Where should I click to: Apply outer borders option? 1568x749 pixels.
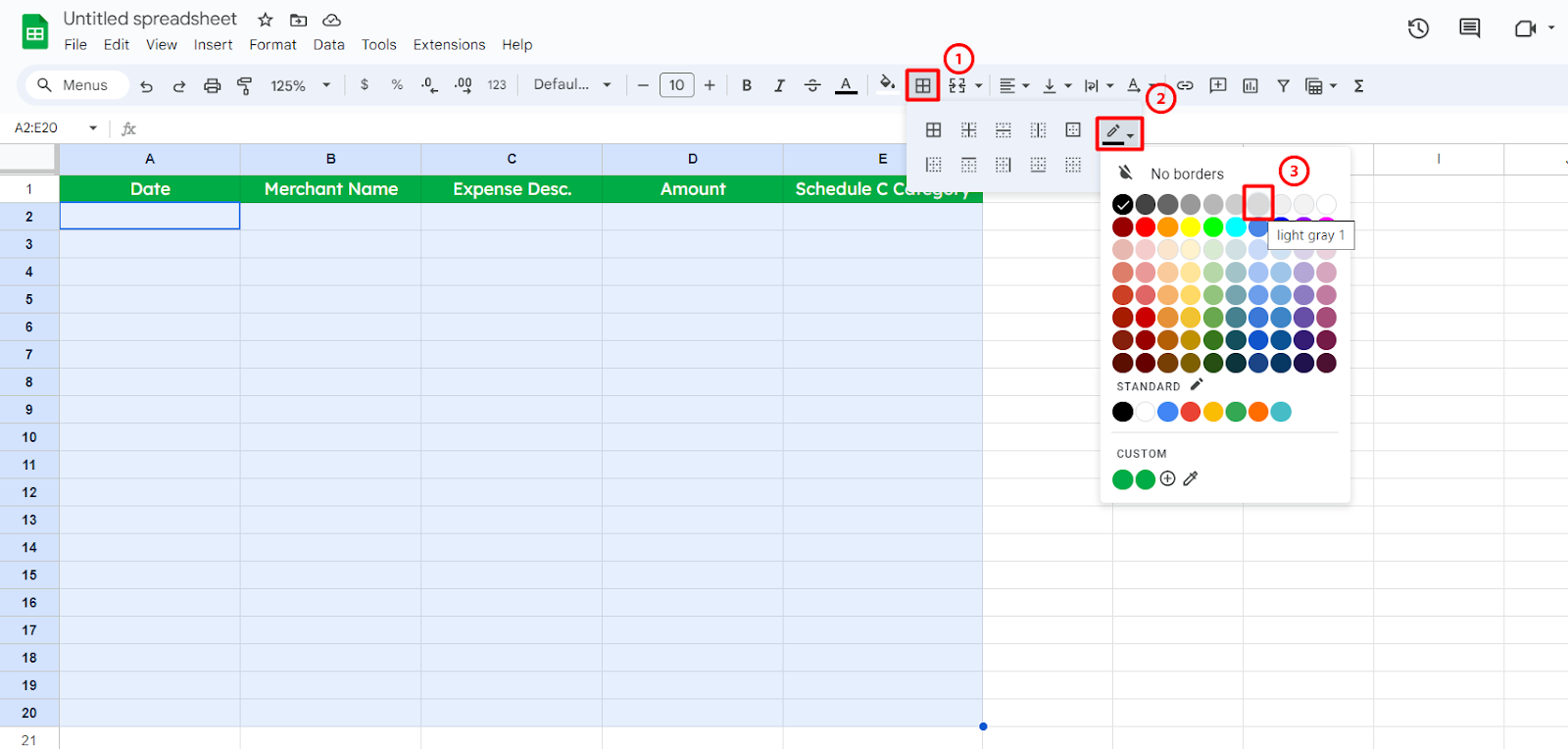click(x=1073, y=129)
